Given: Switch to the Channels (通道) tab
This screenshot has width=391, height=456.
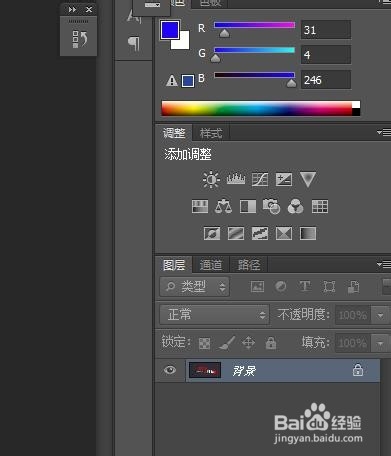Looking at the screenshot, I should click(x=211, y=265).
